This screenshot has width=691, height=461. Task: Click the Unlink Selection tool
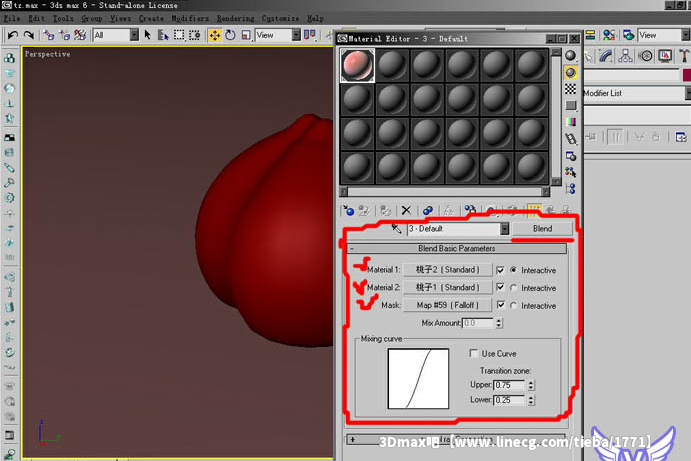tap(64, 35)
